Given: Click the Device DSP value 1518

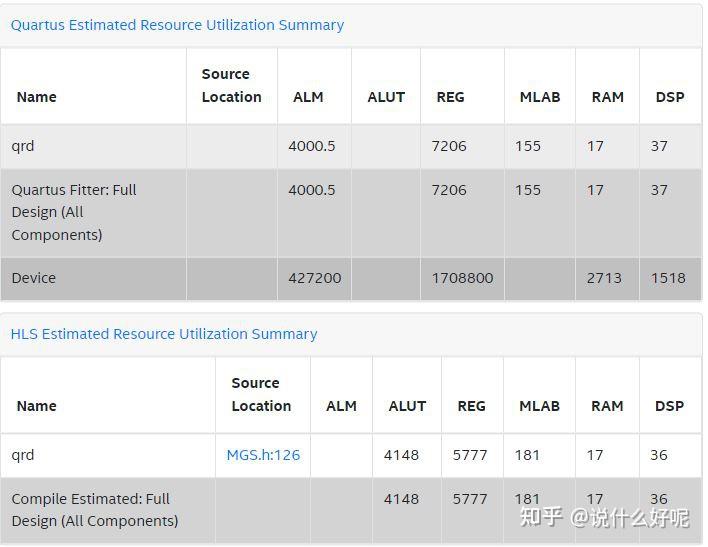Looking at the screenshot, I should tap(668, 278).
